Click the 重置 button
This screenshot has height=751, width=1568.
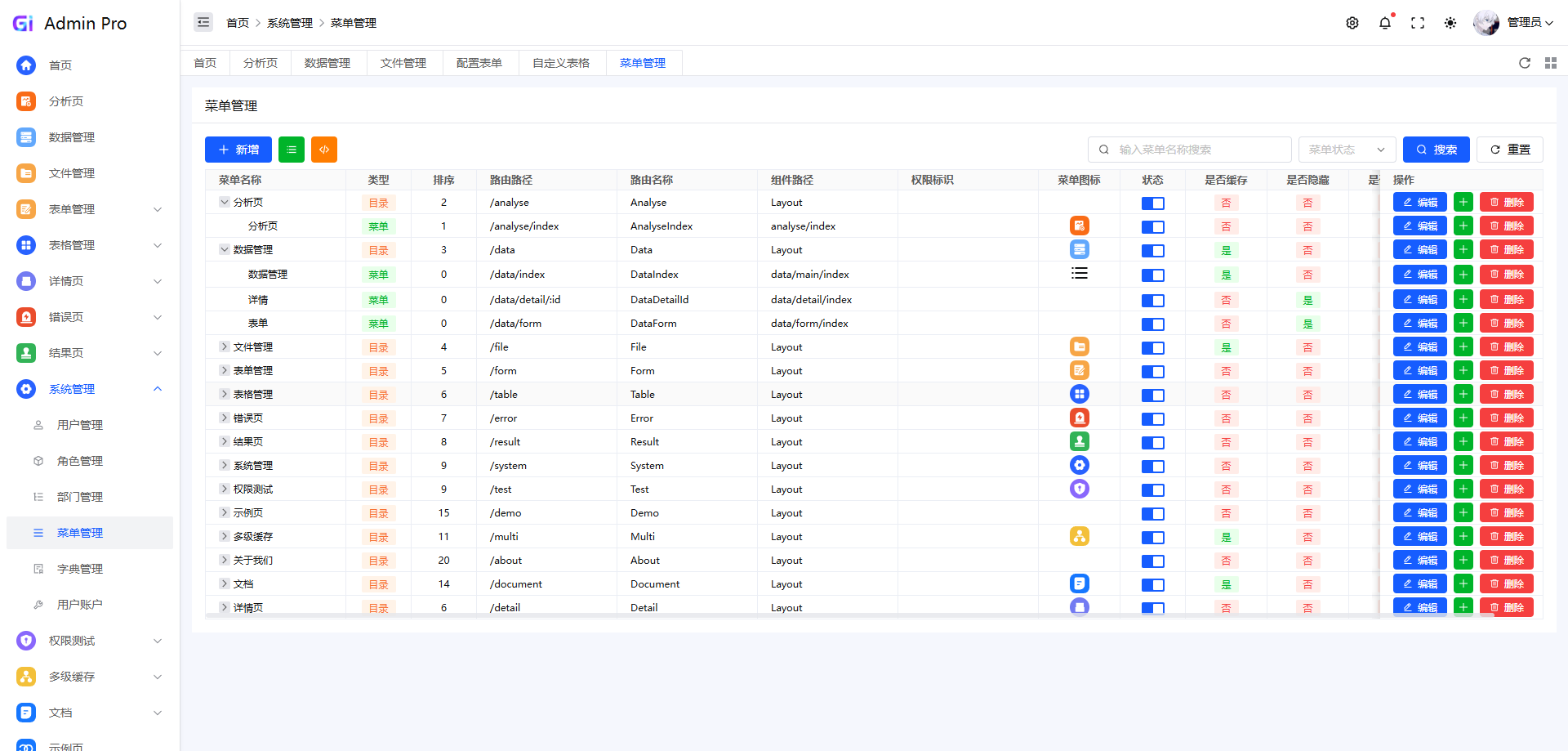(1510, 150)
